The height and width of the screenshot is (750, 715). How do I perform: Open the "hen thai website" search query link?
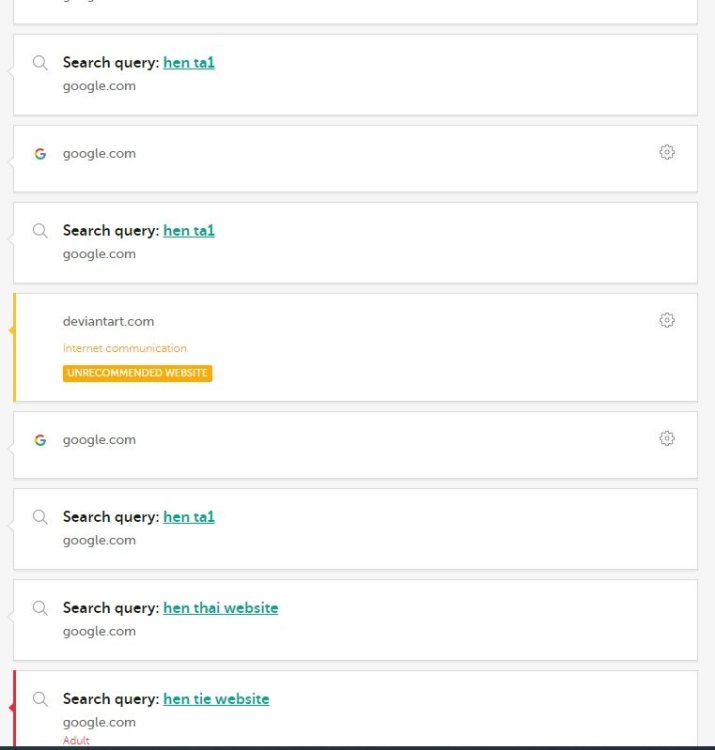point(220,608)
